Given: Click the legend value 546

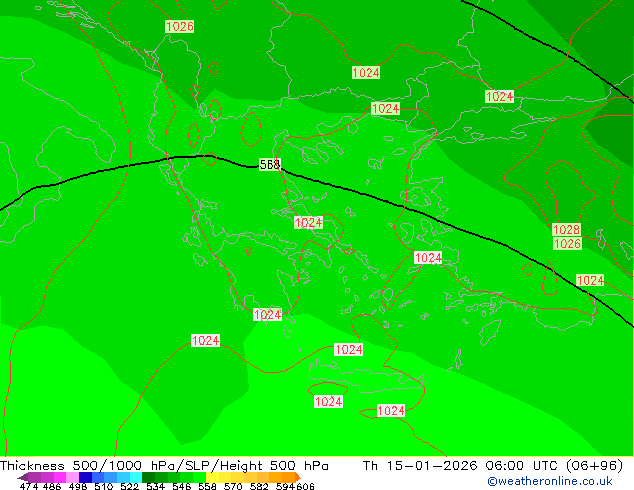Looking at the screenshot, I should [182, 486].
